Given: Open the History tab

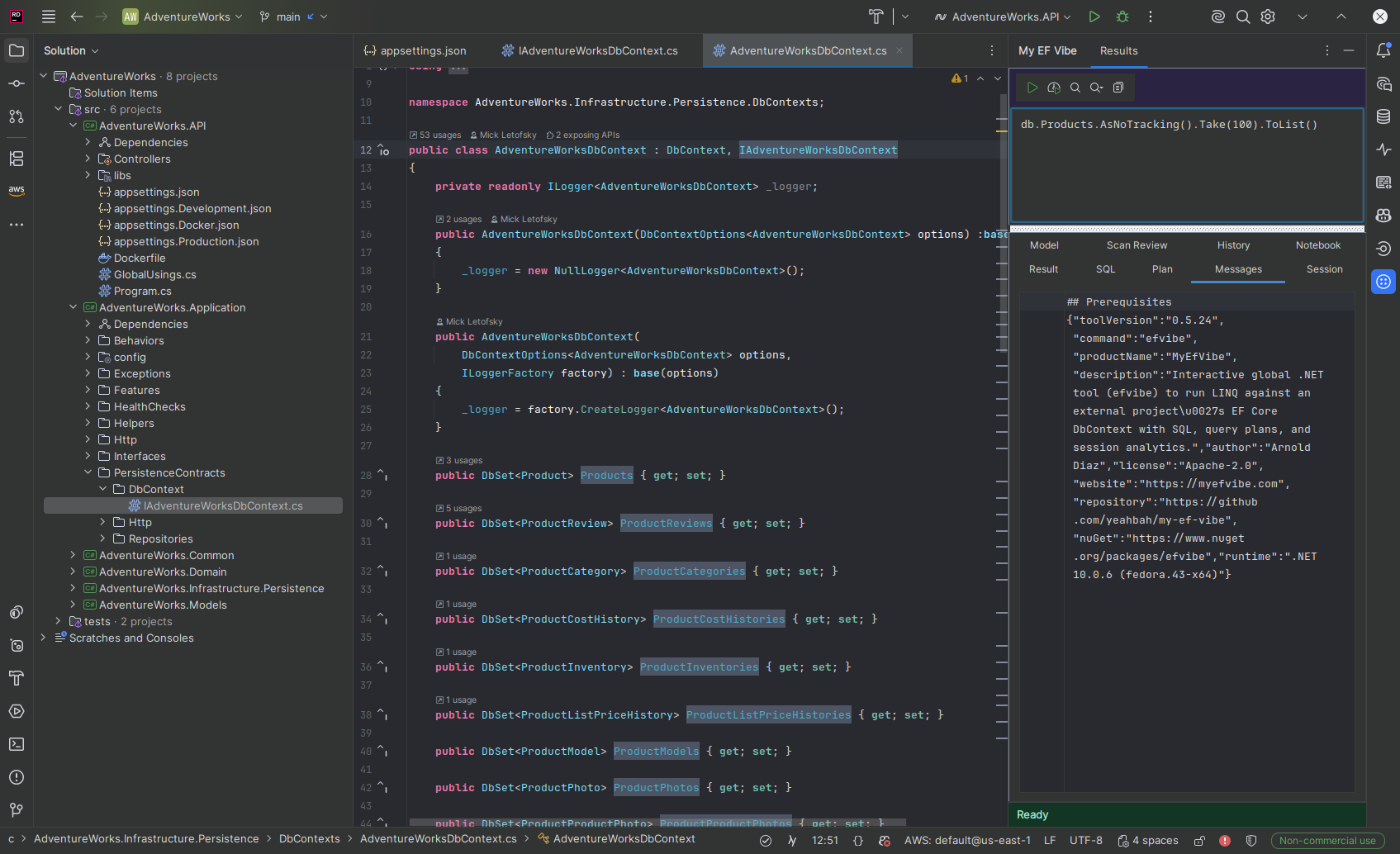Looking at the screenshot, I should pos(1233,245).
